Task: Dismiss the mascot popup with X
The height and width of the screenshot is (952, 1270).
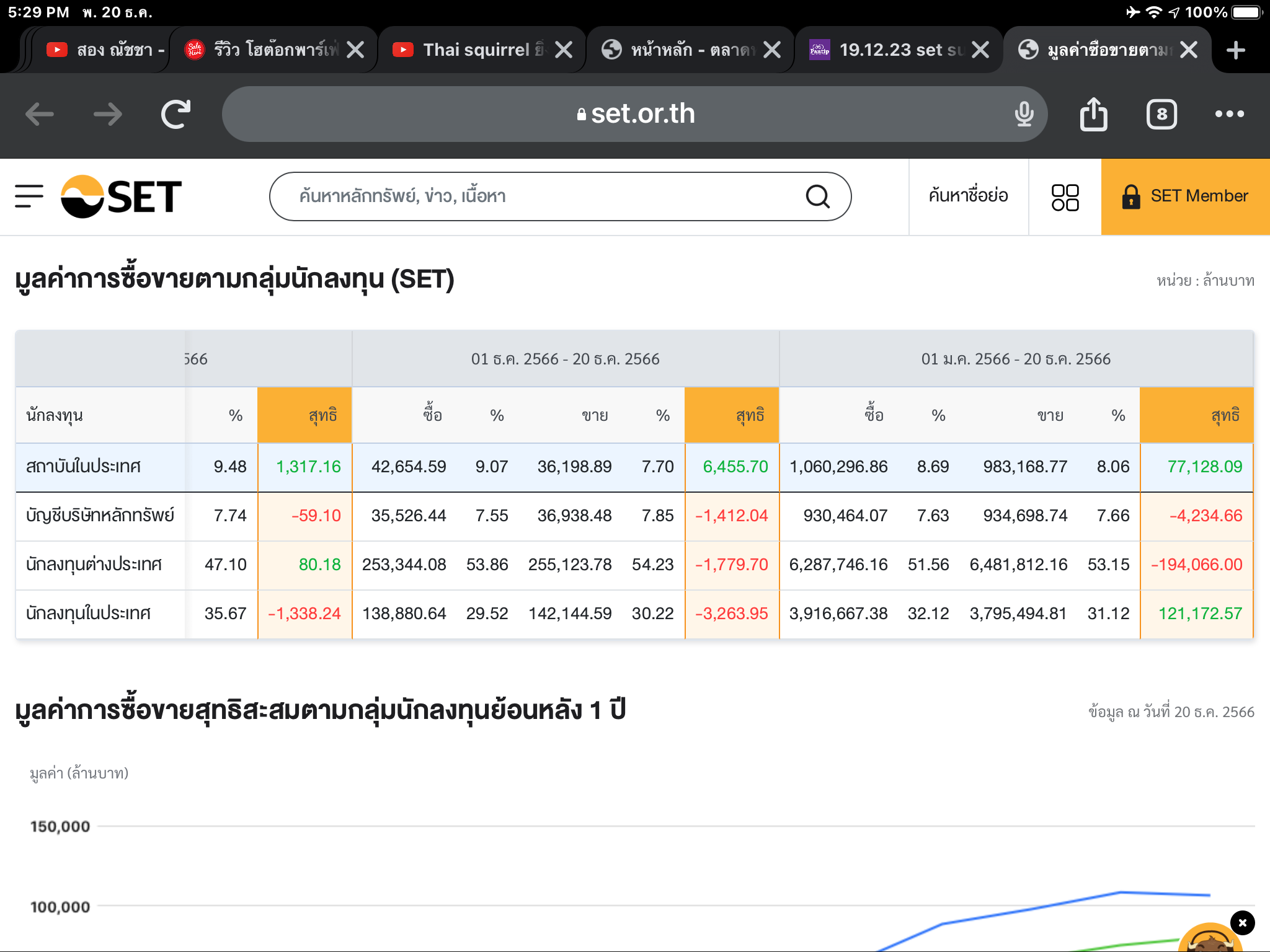Action: click(1242, 923)
